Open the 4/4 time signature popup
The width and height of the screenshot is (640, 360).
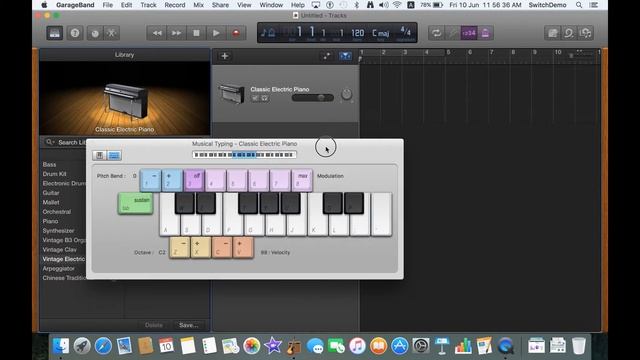[405, 32]
